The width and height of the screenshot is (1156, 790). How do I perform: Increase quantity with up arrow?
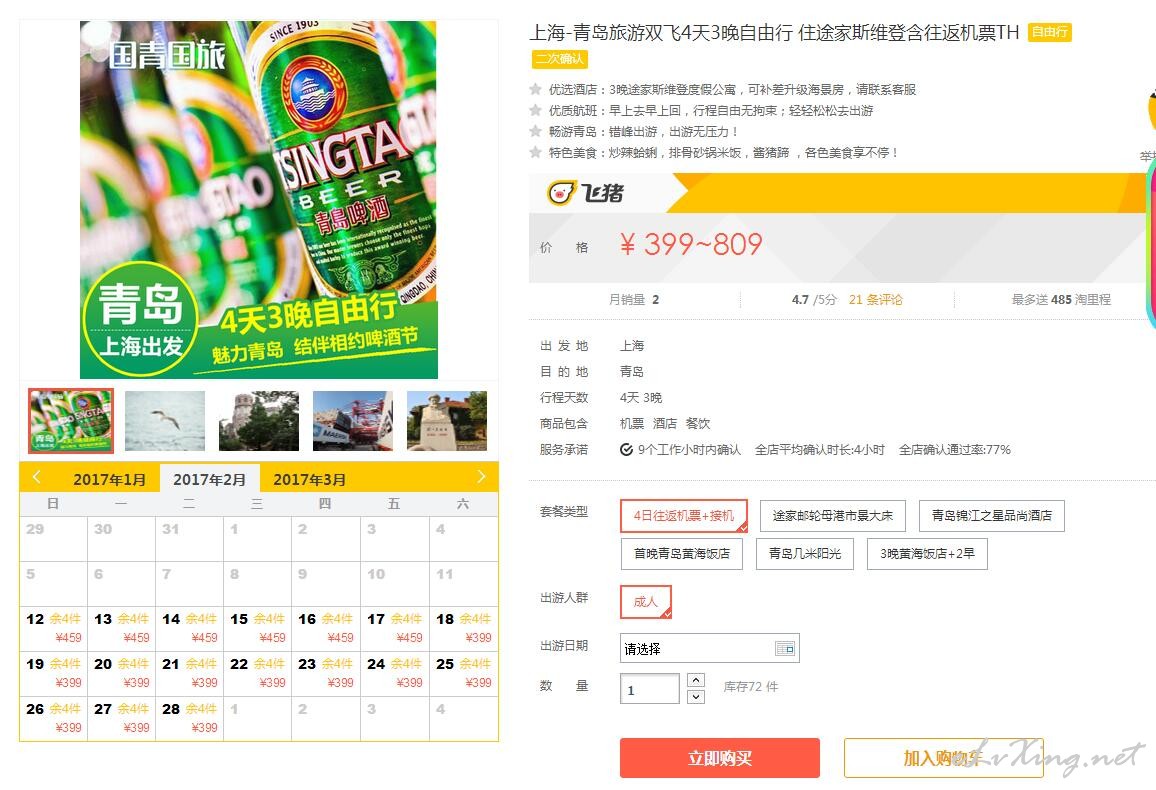point(696,679)
